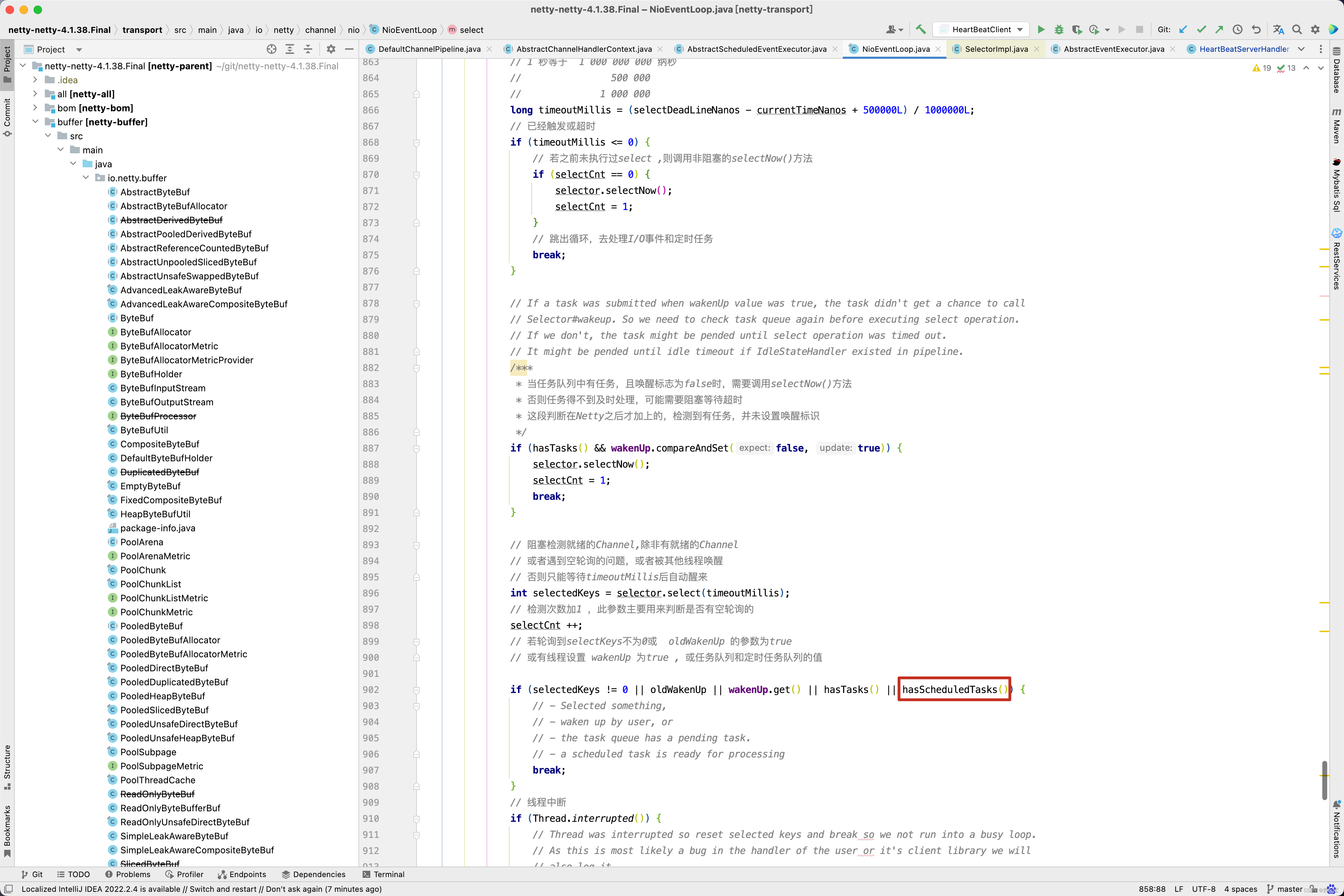Run with Coverage shield icon
Image resolution: width=1344 pixels, height=896 pixels.
1077,29
